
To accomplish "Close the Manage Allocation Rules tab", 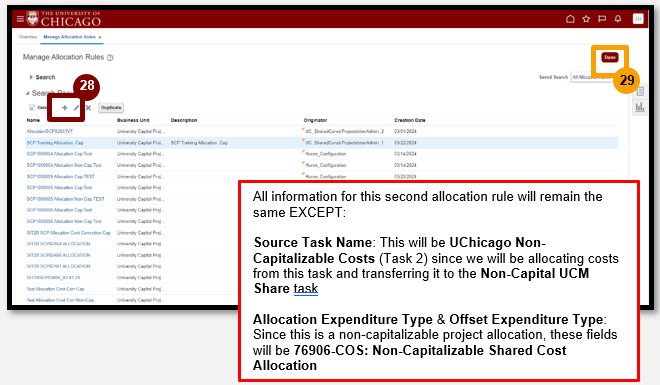I will coord(100,37).
